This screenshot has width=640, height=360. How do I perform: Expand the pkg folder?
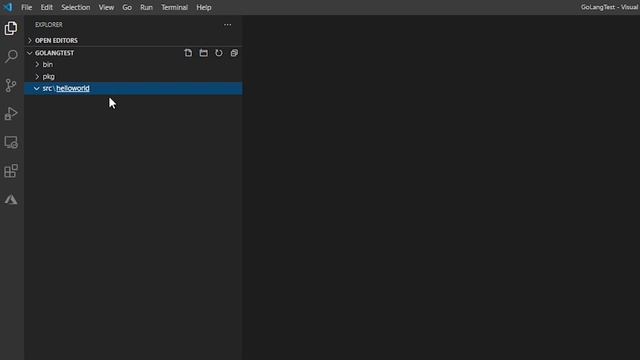[37, 76]
